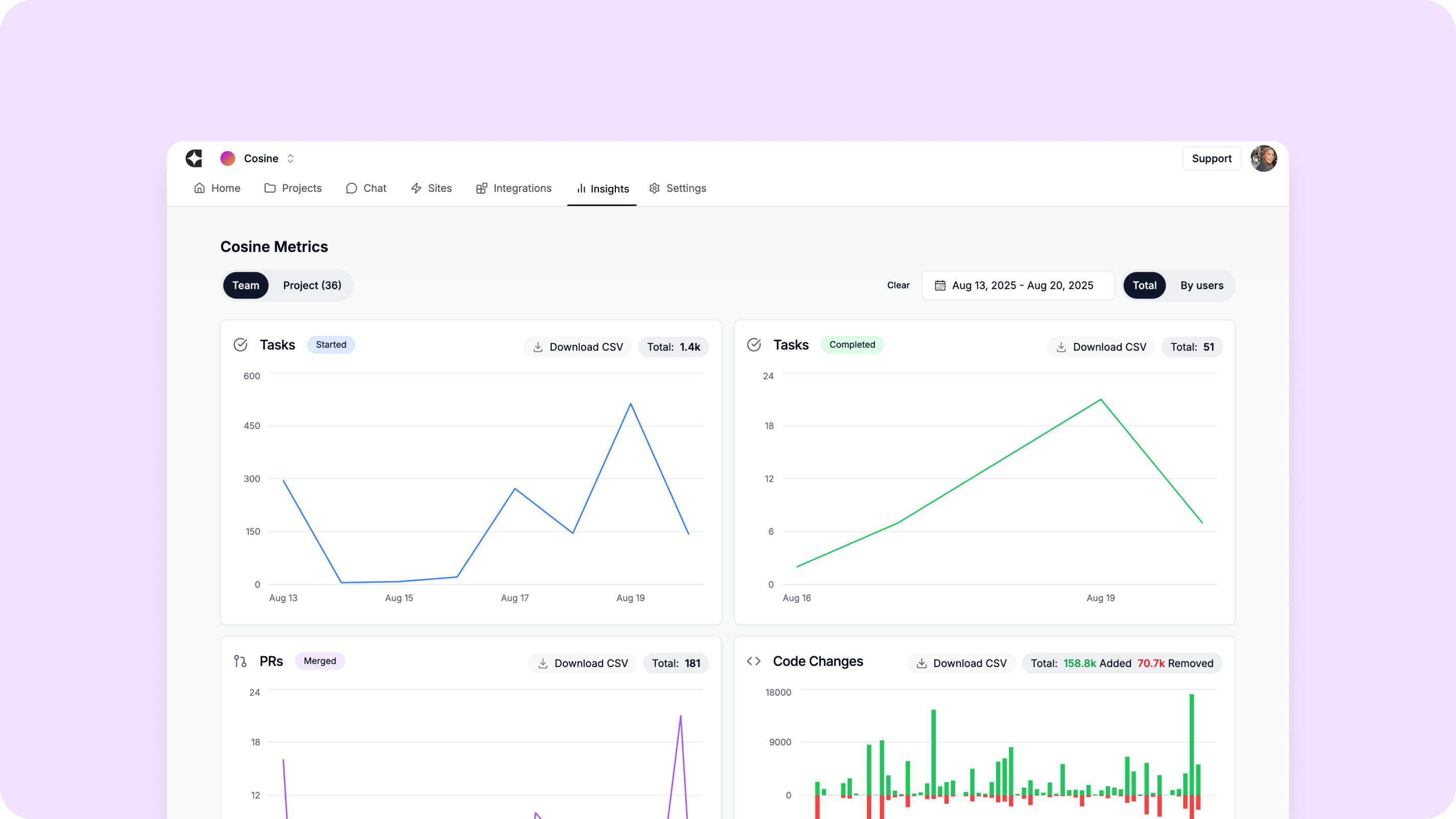Switch metrics view to By users

pyautogui.click(x=1202, y=286)
